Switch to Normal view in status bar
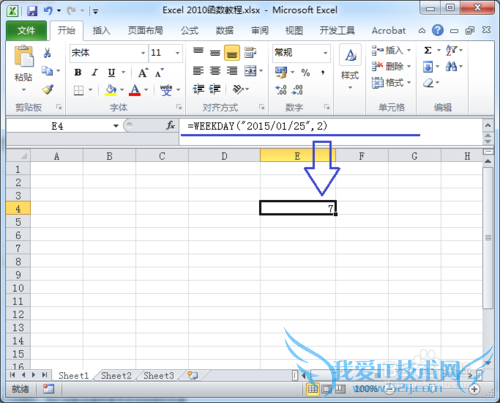This screenshot has height=403, width=500. click(x=313, y=389)
